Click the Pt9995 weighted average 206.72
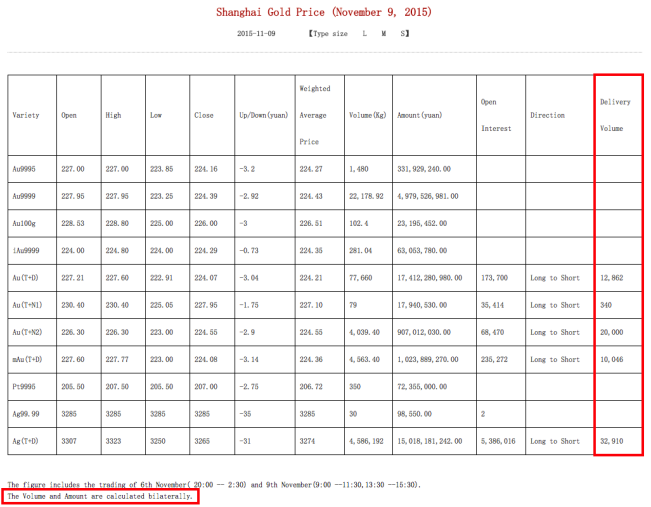Image resolution: width=651 pixels, height=507 pixels. pos(311,387)
